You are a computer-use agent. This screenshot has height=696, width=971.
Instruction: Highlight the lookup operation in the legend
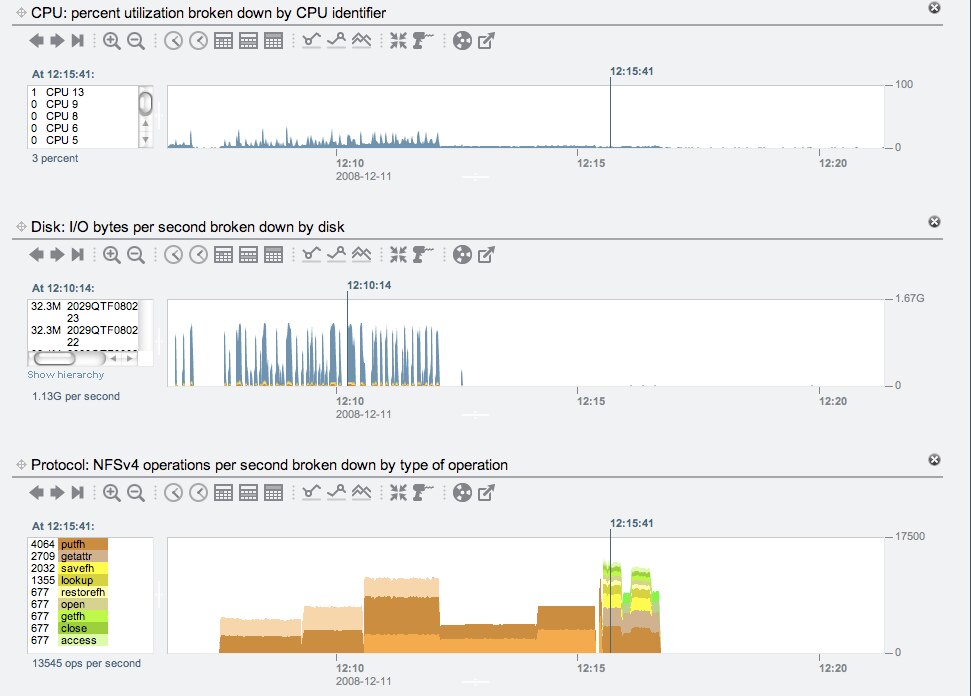click(83, 580)
